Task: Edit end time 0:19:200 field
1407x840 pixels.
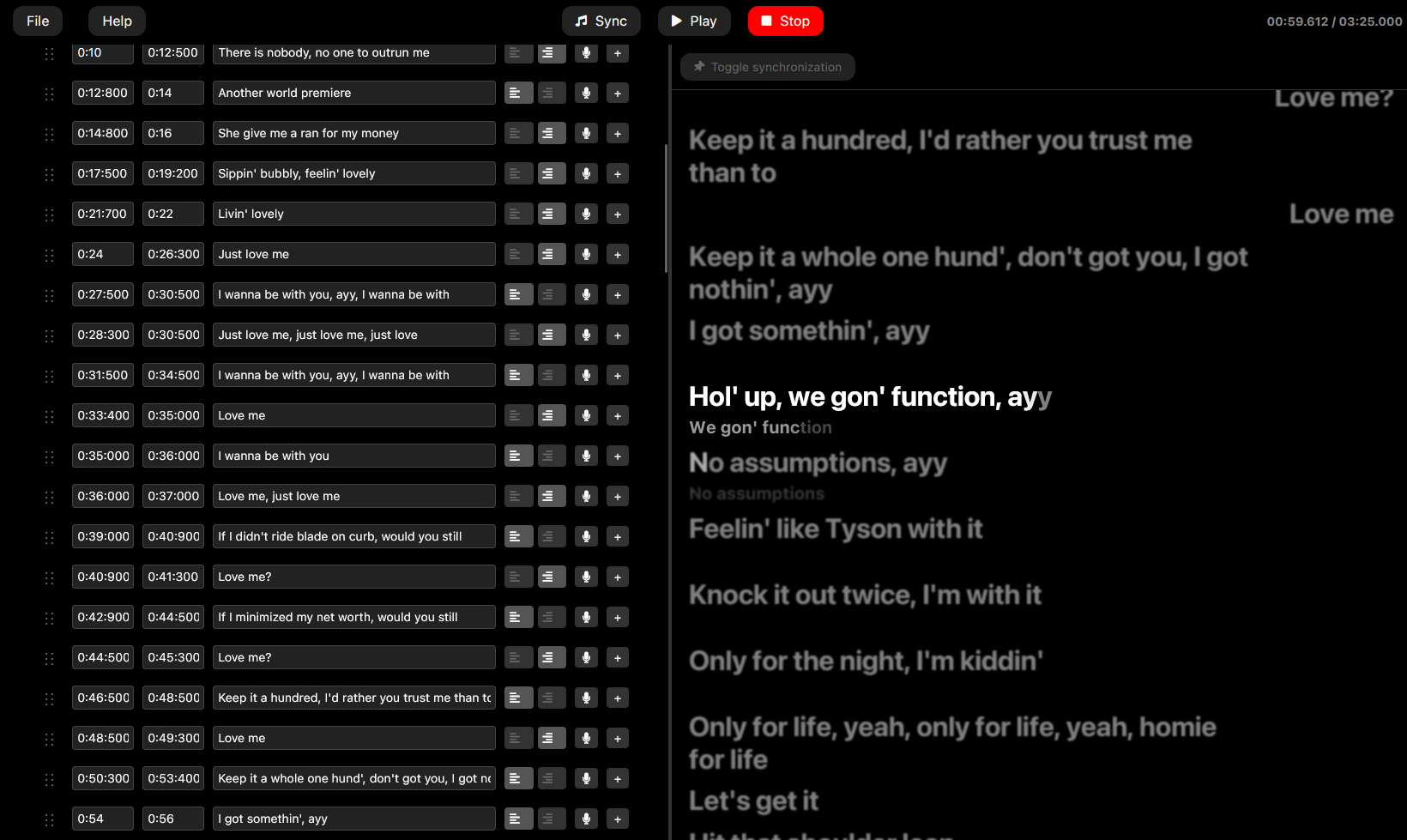Action: coord(173,173)
